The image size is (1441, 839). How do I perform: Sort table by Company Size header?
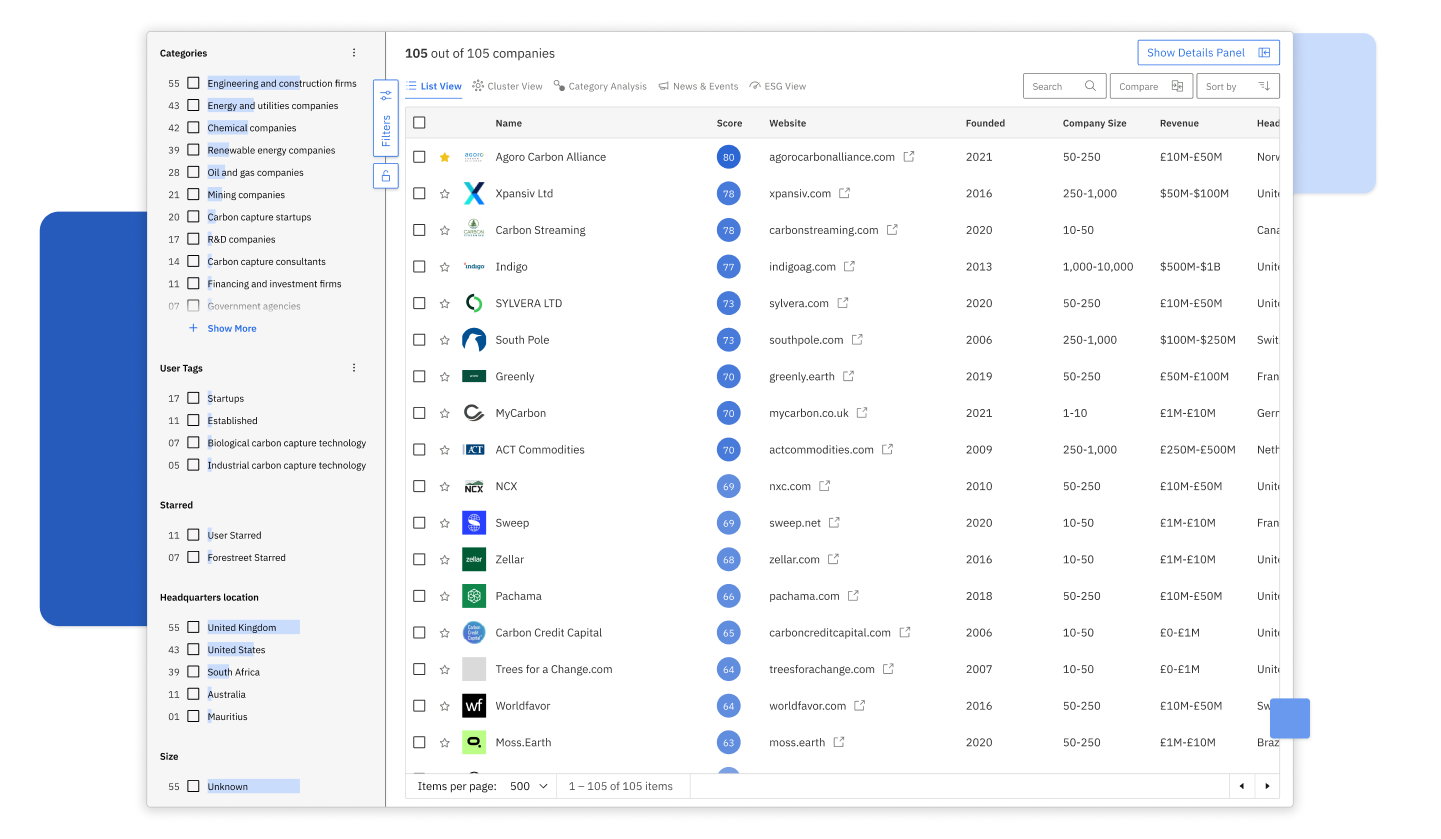pyautogui.click(x=1094, y=123)
